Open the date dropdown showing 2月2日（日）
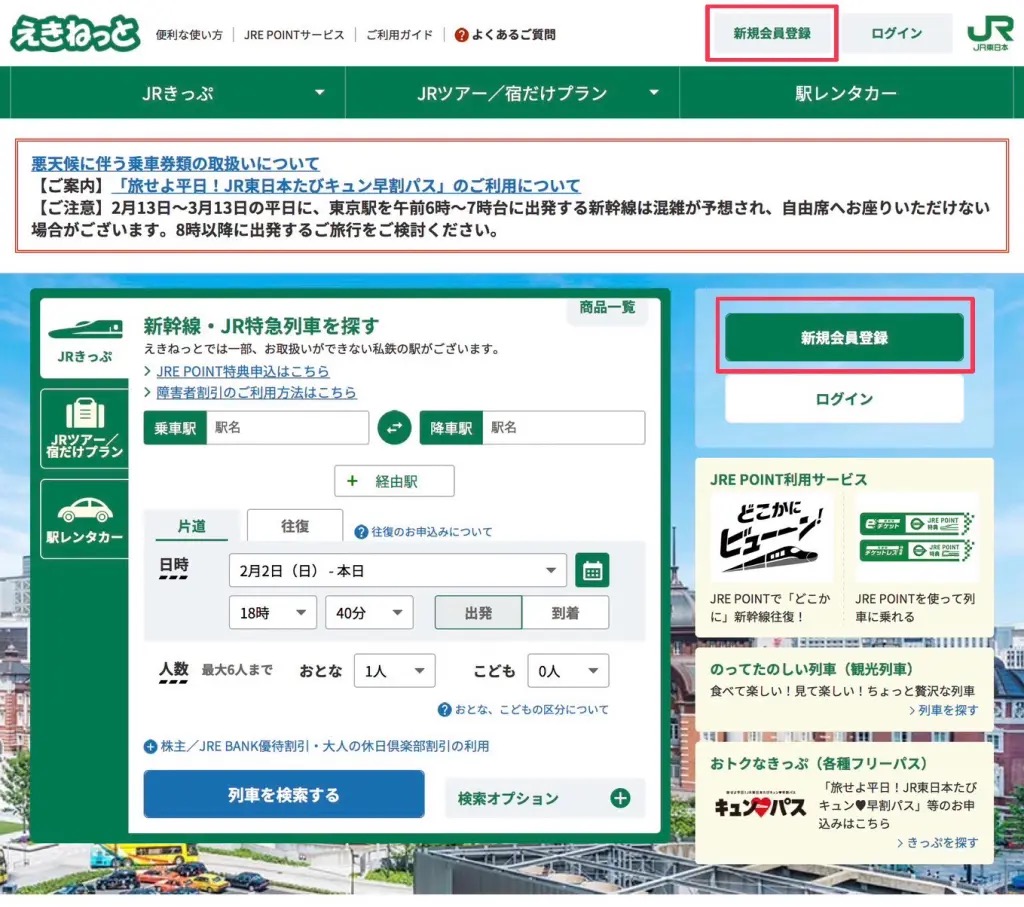This screenshot has width=1024, height=907. pyautogui.click(x=398, y=571)
